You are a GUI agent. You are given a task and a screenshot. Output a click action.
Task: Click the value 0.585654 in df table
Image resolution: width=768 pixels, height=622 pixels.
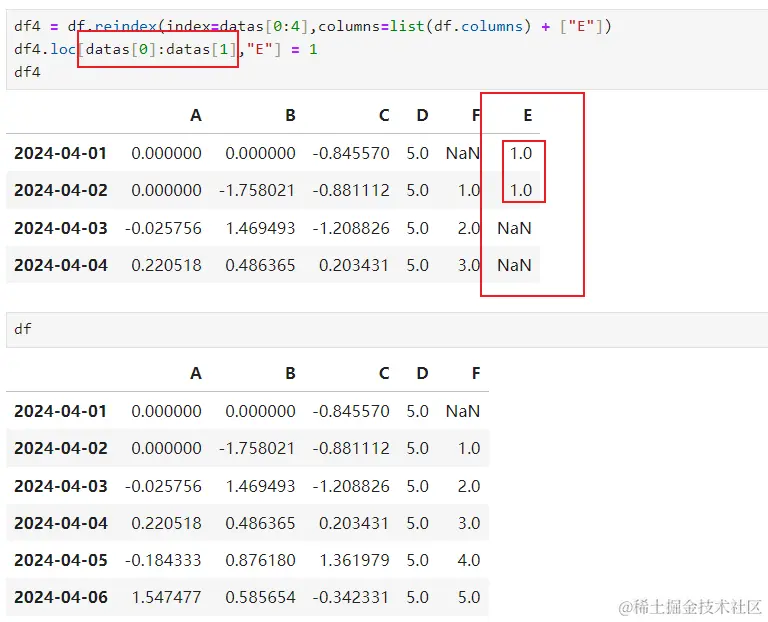(260, 598)
